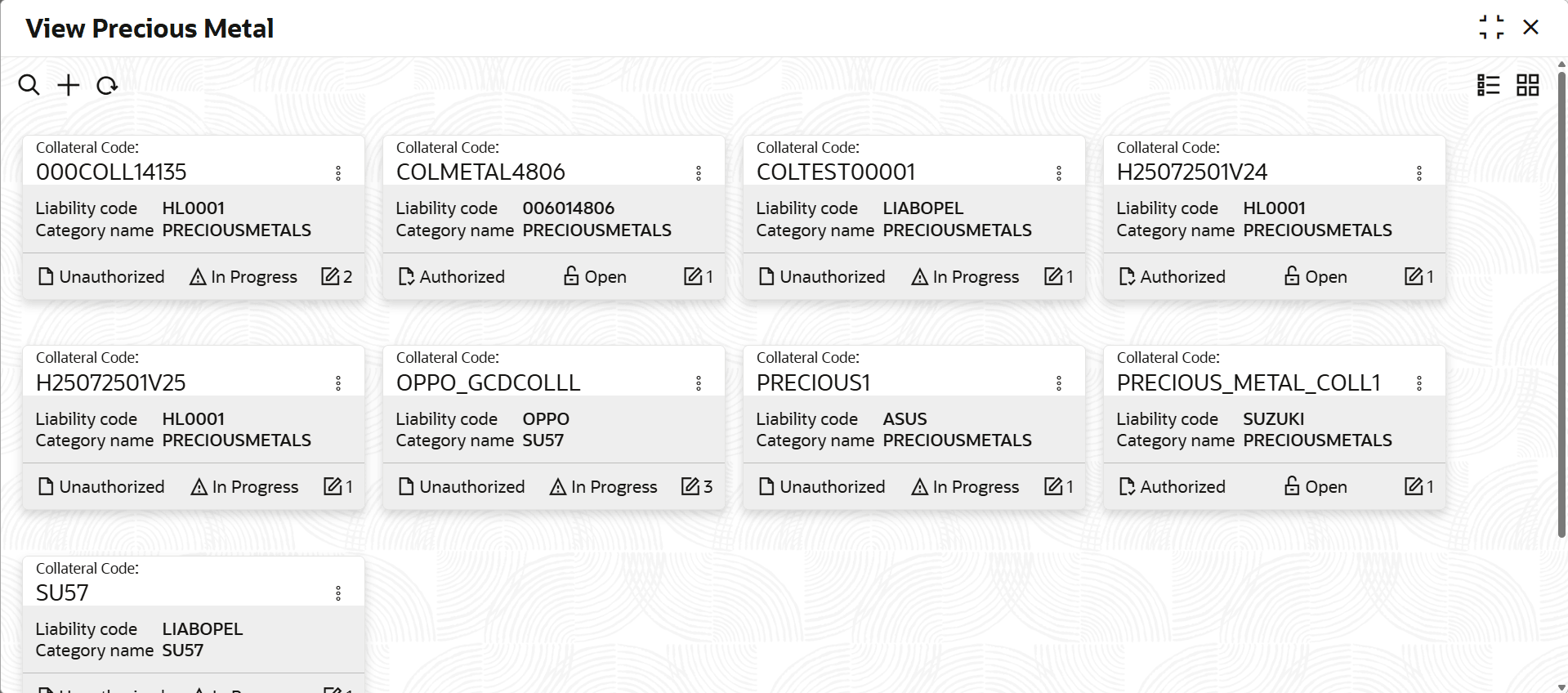Click the scrollbar down arrow

coord(1561,687)
